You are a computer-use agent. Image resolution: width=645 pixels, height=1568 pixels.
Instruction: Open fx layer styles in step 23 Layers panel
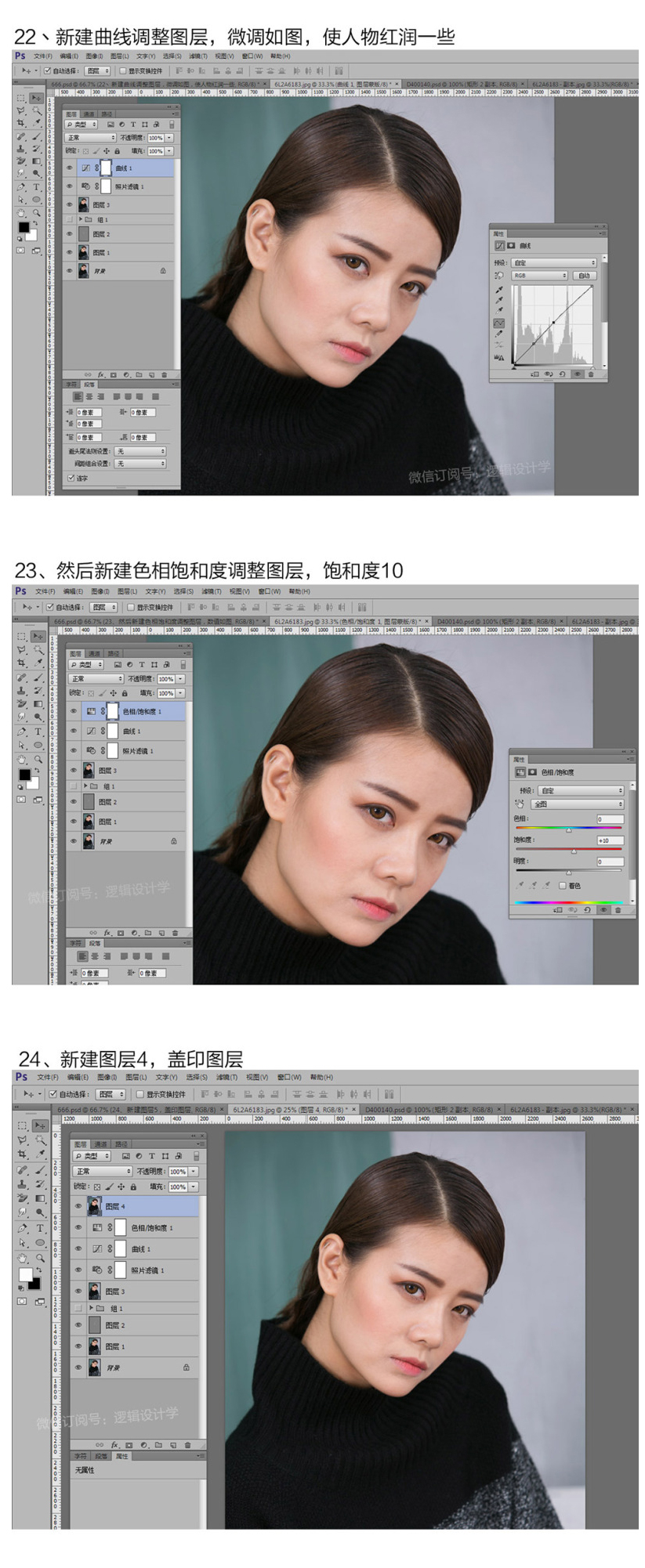(107, 933)
